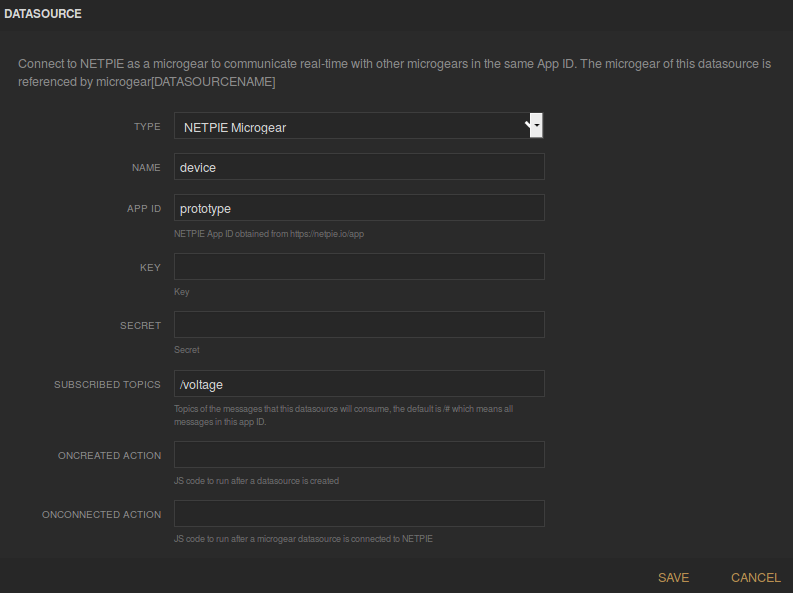Click the SUBSCRIBED TOPICS label

[107, 385]
